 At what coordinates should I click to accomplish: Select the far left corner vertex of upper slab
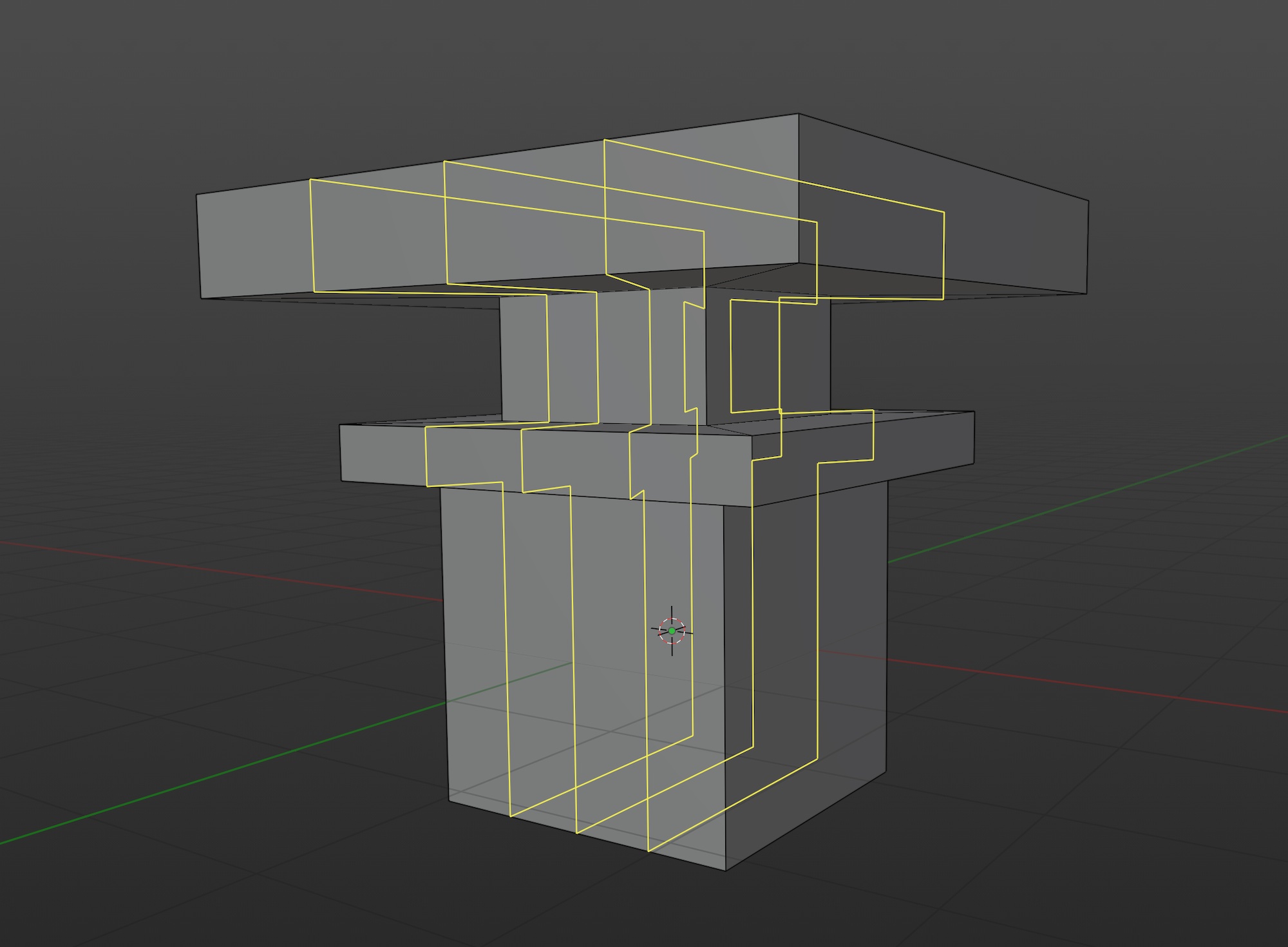(x=197, y=195)
